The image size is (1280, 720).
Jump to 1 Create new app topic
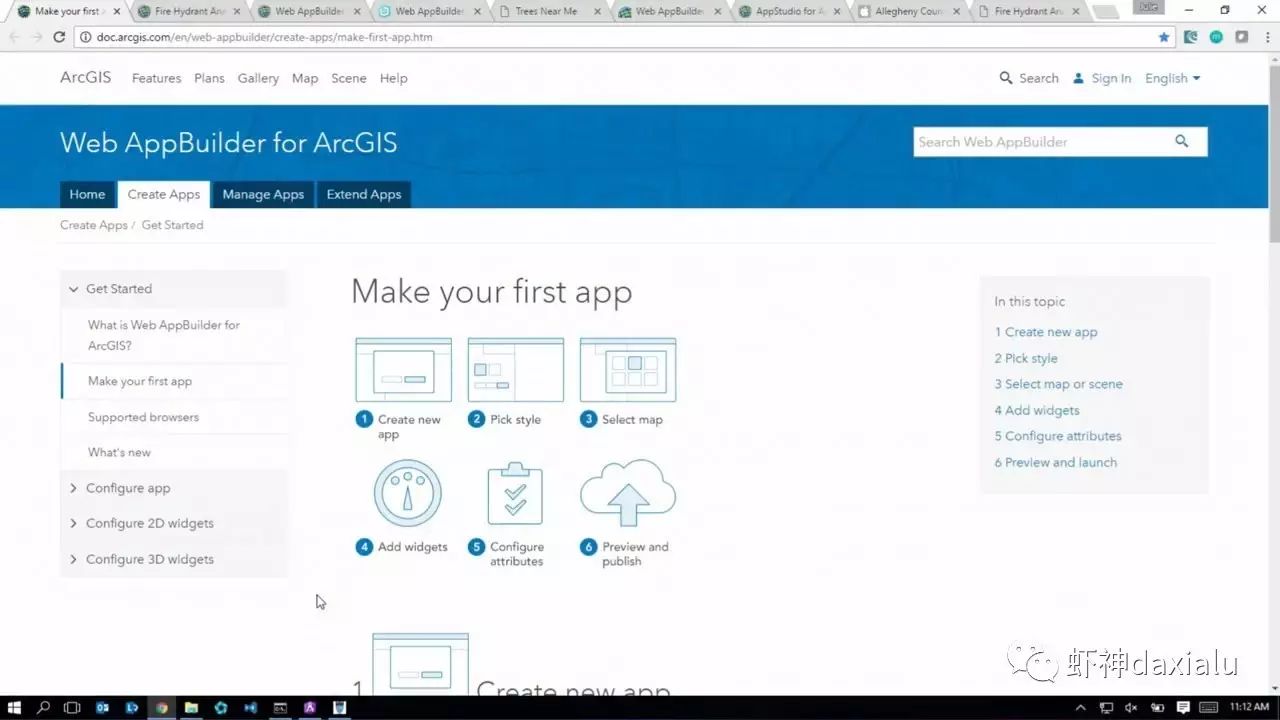[x=1046, y=332]
